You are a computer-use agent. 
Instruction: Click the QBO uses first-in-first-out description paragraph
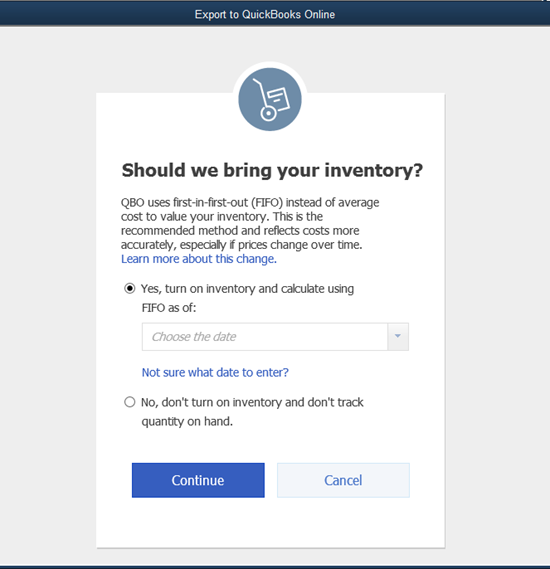[x=250, y=224]
